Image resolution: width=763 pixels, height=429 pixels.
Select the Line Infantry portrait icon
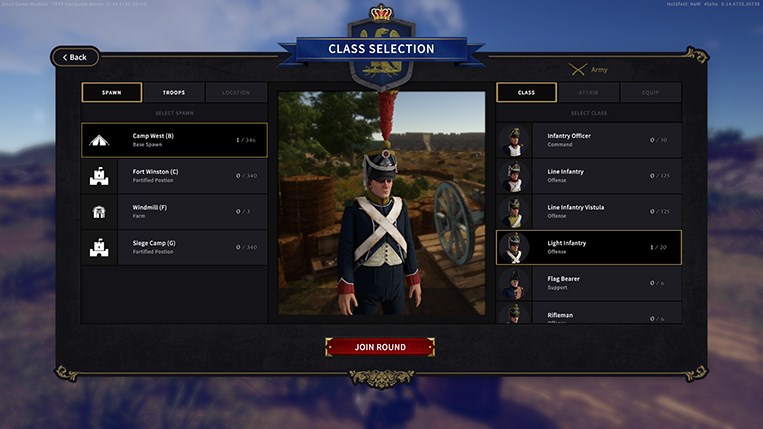tap(514, 176)
